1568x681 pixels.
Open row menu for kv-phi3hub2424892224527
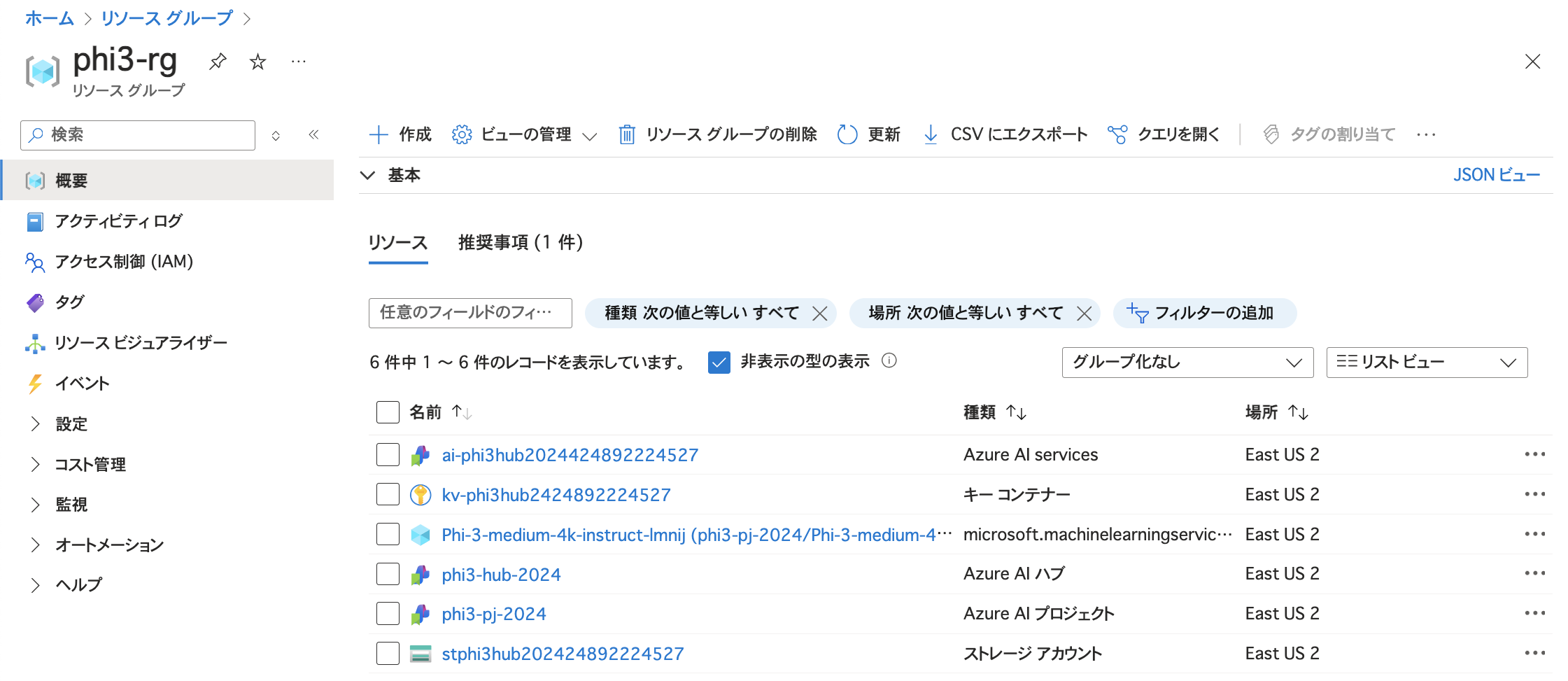1535,494
